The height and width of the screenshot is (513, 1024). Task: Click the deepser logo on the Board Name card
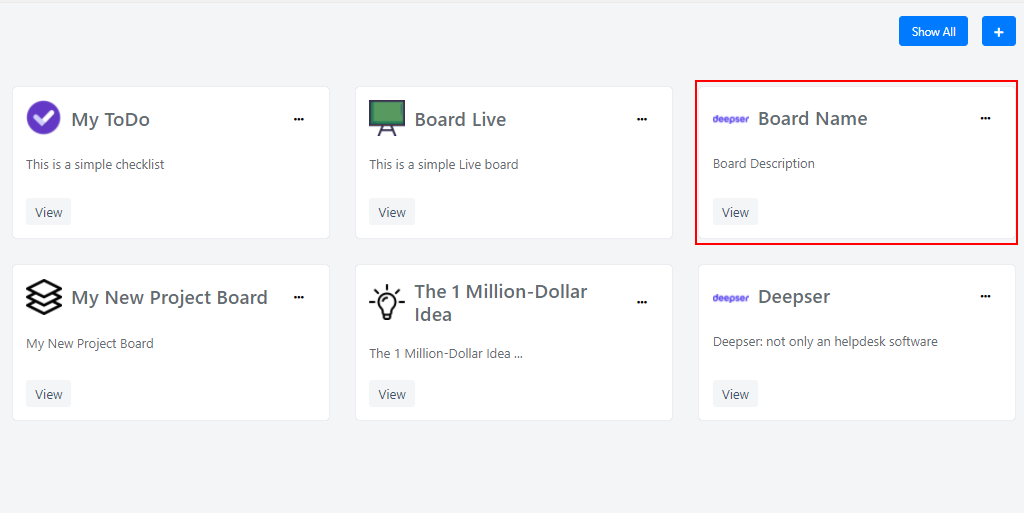click(731, 119)
